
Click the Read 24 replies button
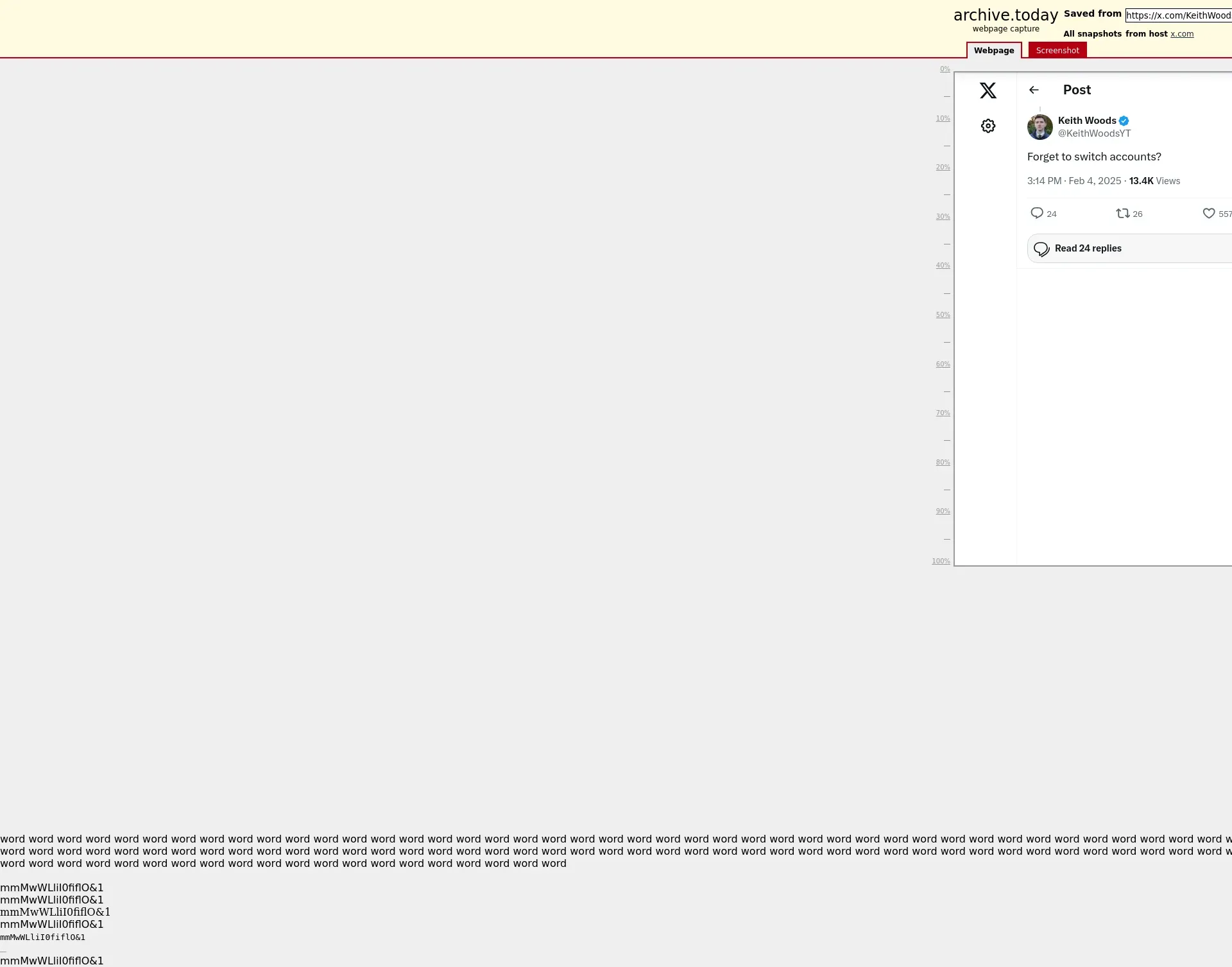coord(1088,248)
